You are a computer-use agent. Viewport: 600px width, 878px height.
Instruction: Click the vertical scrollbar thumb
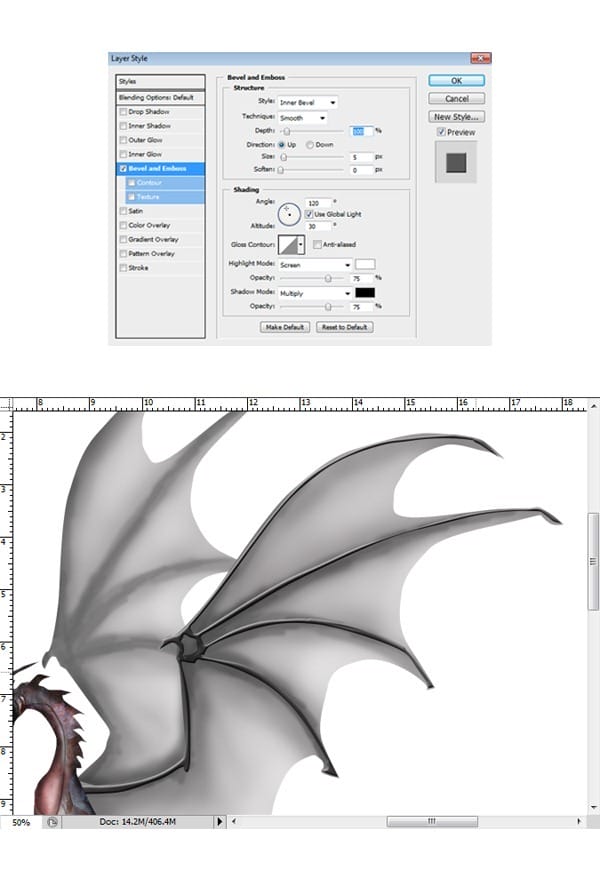(x=593, y=561)
